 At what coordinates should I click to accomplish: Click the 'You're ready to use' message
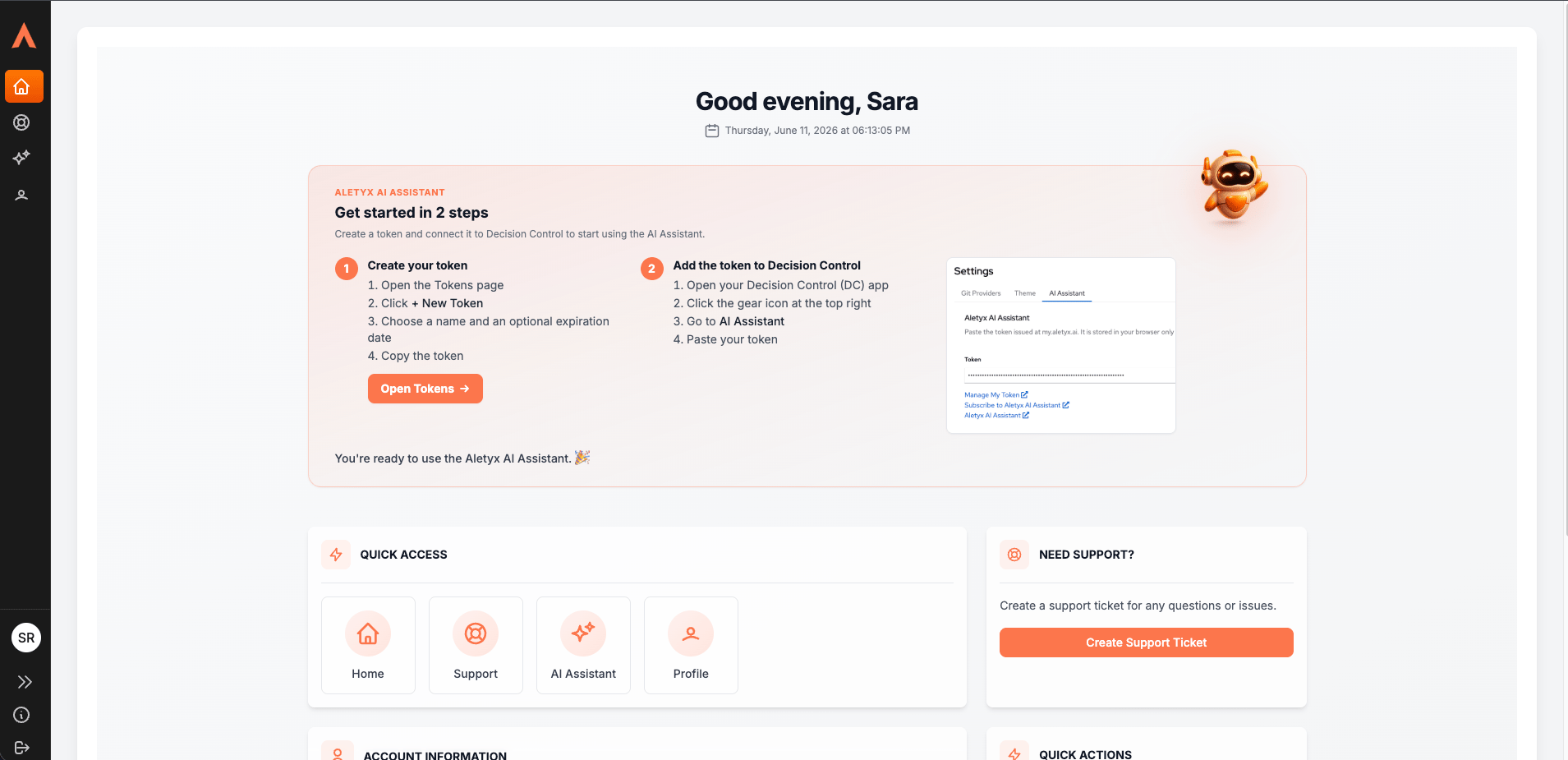(x=462, y=458)
